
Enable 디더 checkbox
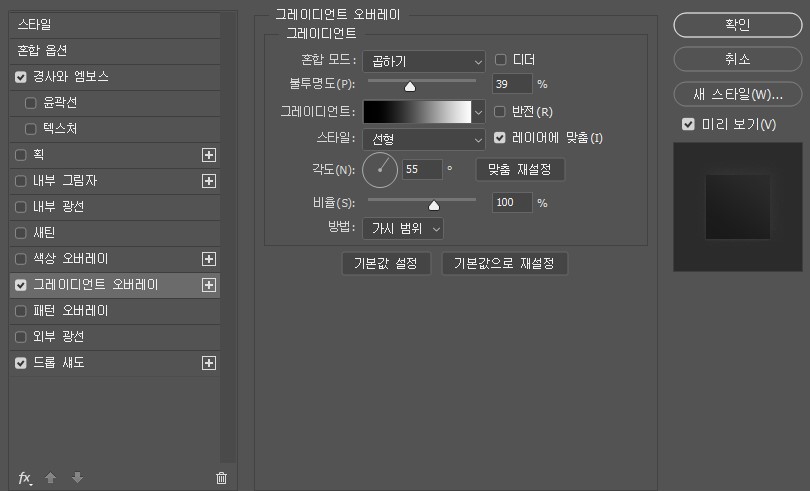[x=500, y=59]
